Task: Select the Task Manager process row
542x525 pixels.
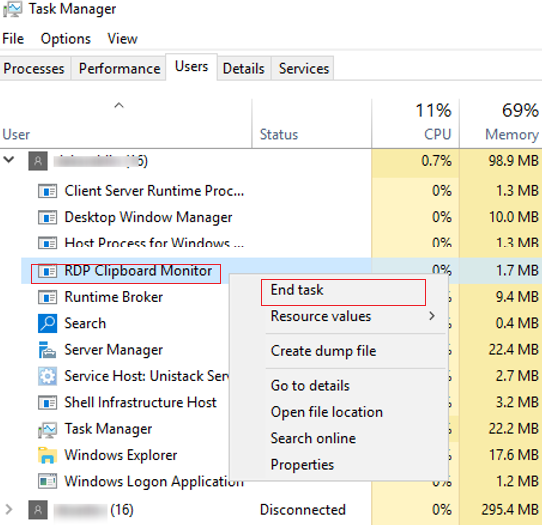Action: click(108, 429)
